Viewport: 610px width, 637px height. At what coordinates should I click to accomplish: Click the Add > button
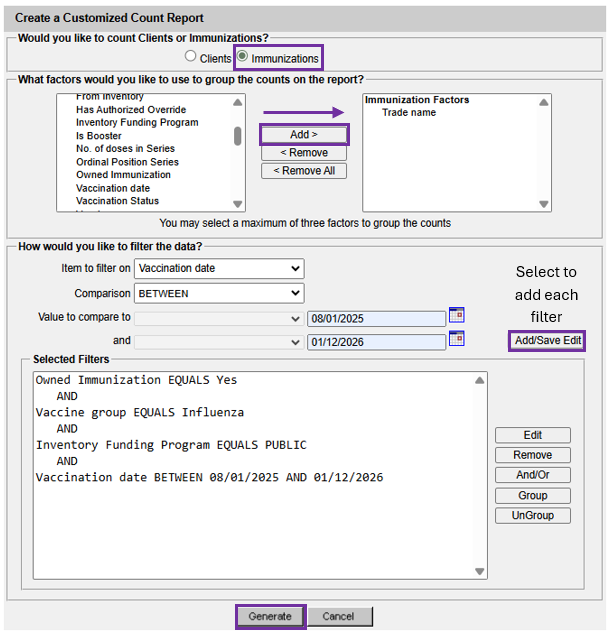coord(304,135)
